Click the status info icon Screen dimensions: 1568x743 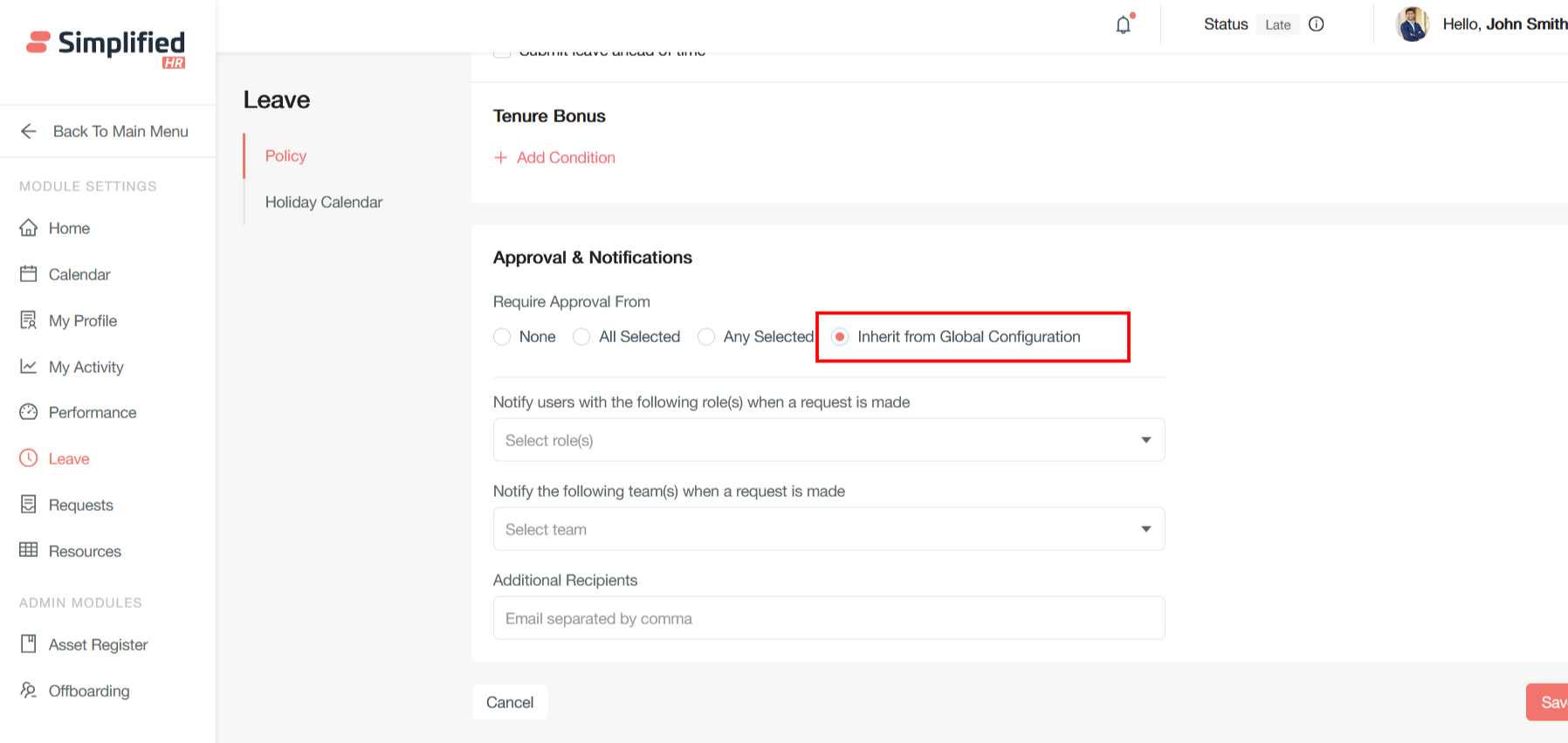[1316, 24]
